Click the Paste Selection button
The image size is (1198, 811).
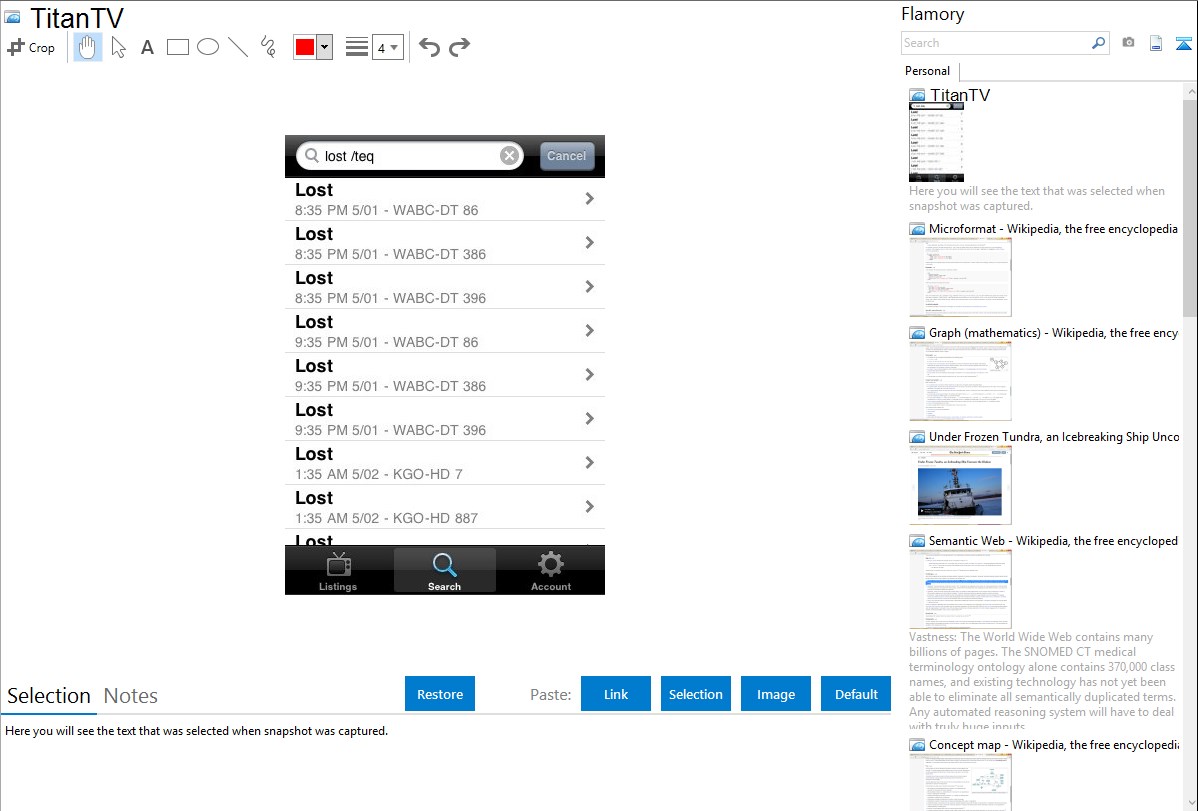click(695, 694)
